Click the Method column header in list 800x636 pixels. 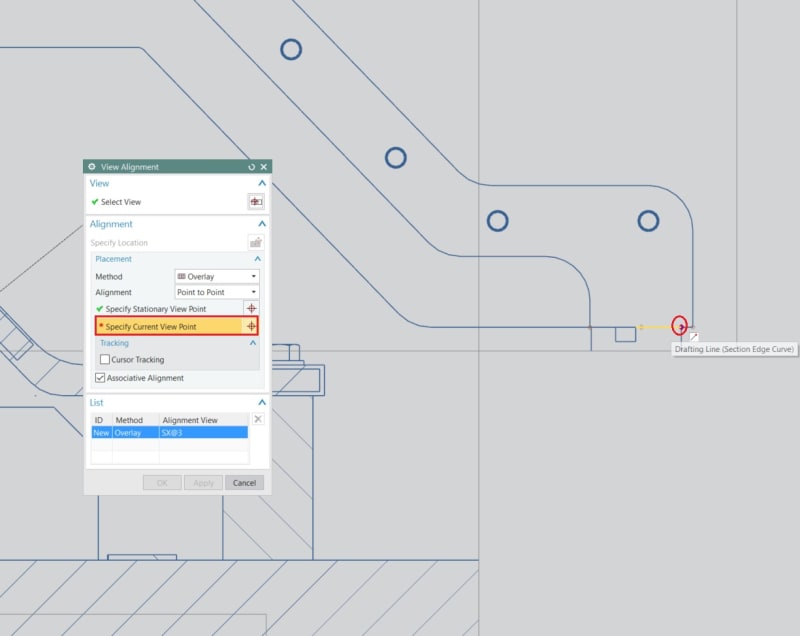point(129,420)
